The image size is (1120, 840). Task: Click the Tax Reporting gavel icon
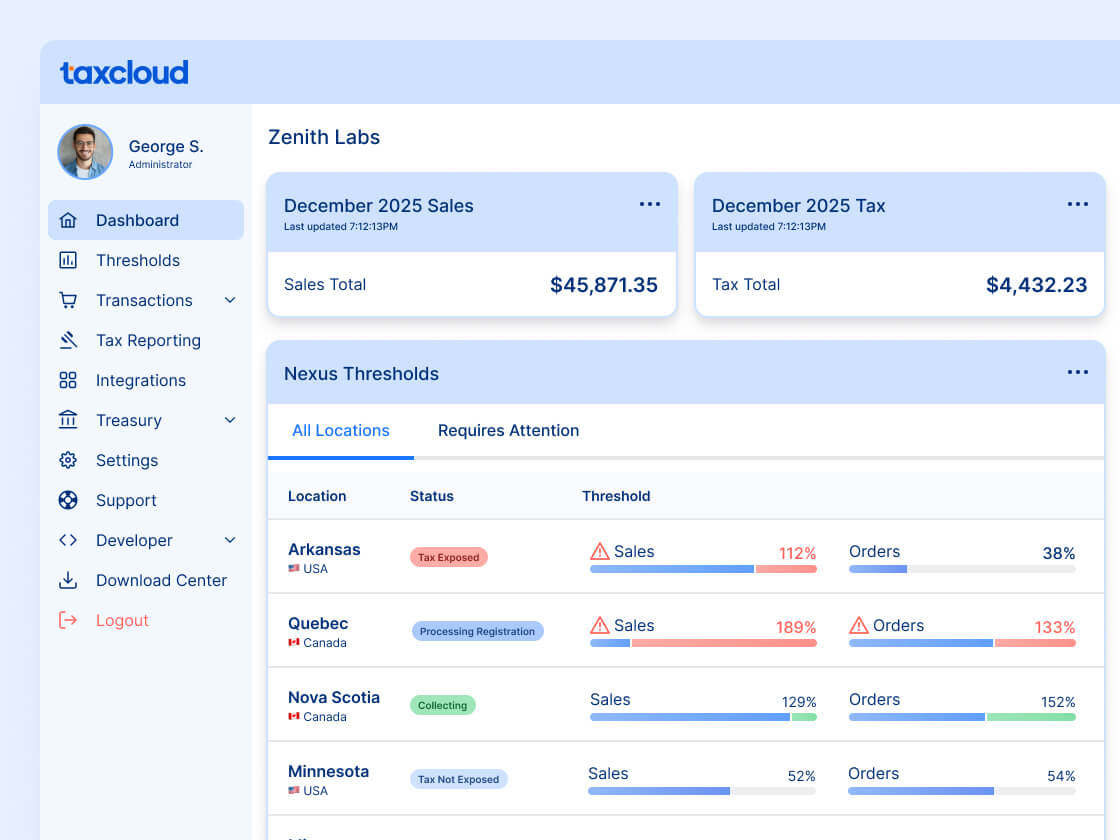point(68,340)
